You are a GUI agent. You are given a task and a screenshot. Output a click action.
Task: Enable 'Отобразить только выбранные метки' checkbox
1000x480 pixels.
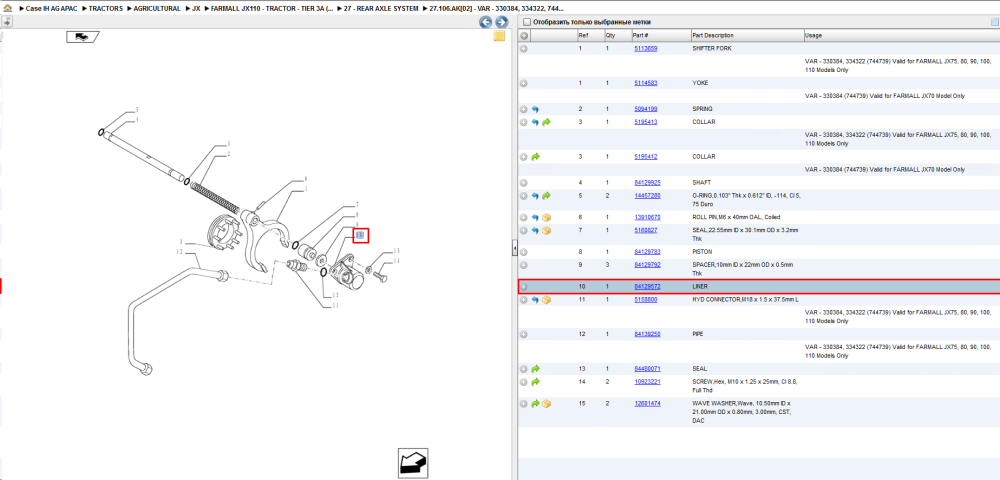click(527, 22)
